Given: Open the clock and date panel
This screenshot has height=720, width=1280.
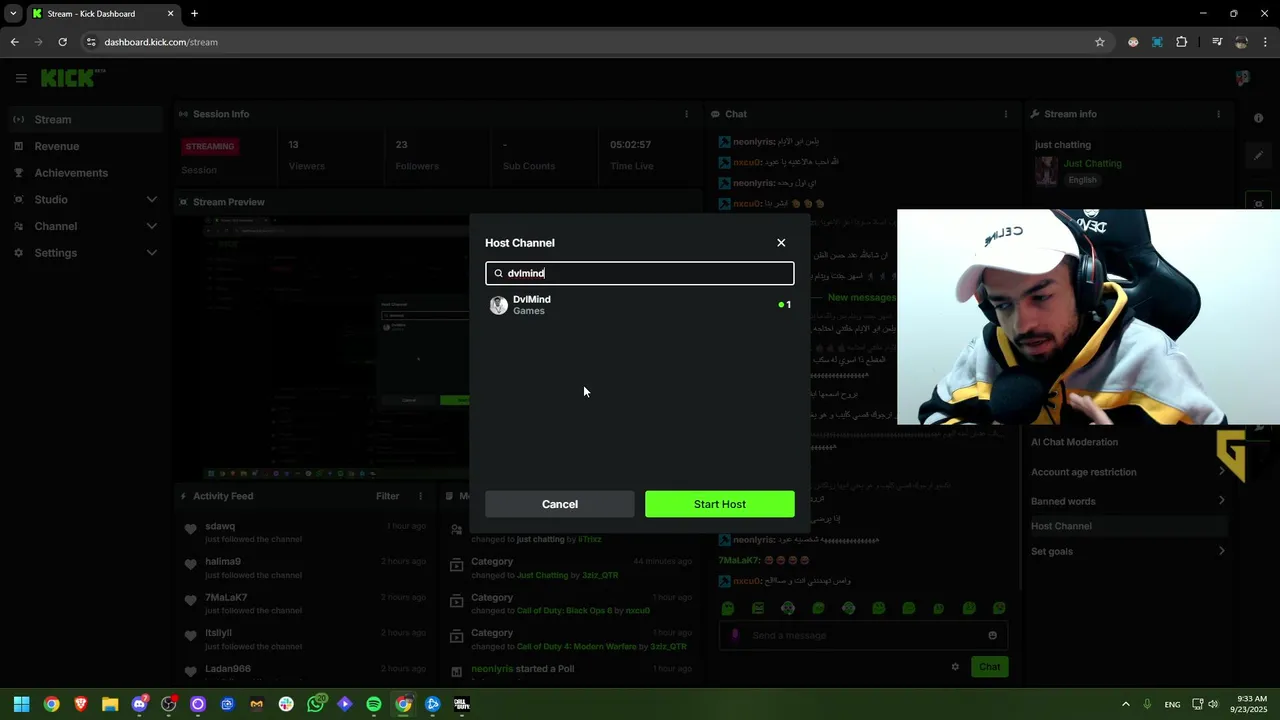Looking at the screenshot, I should 1252,704.
